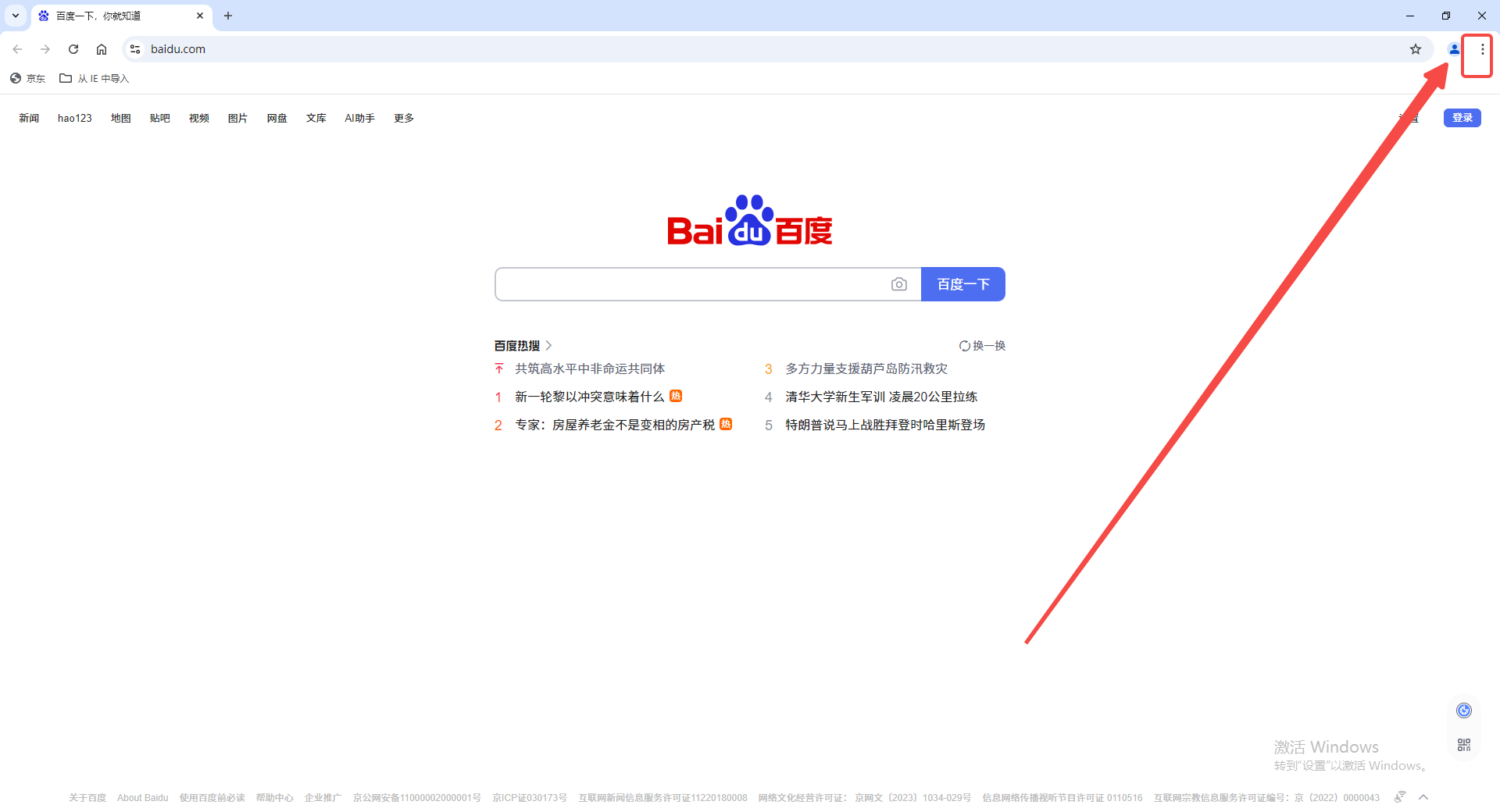Click the blue 登录 button
The image size is (1500, 812).
pos(1462,118)
